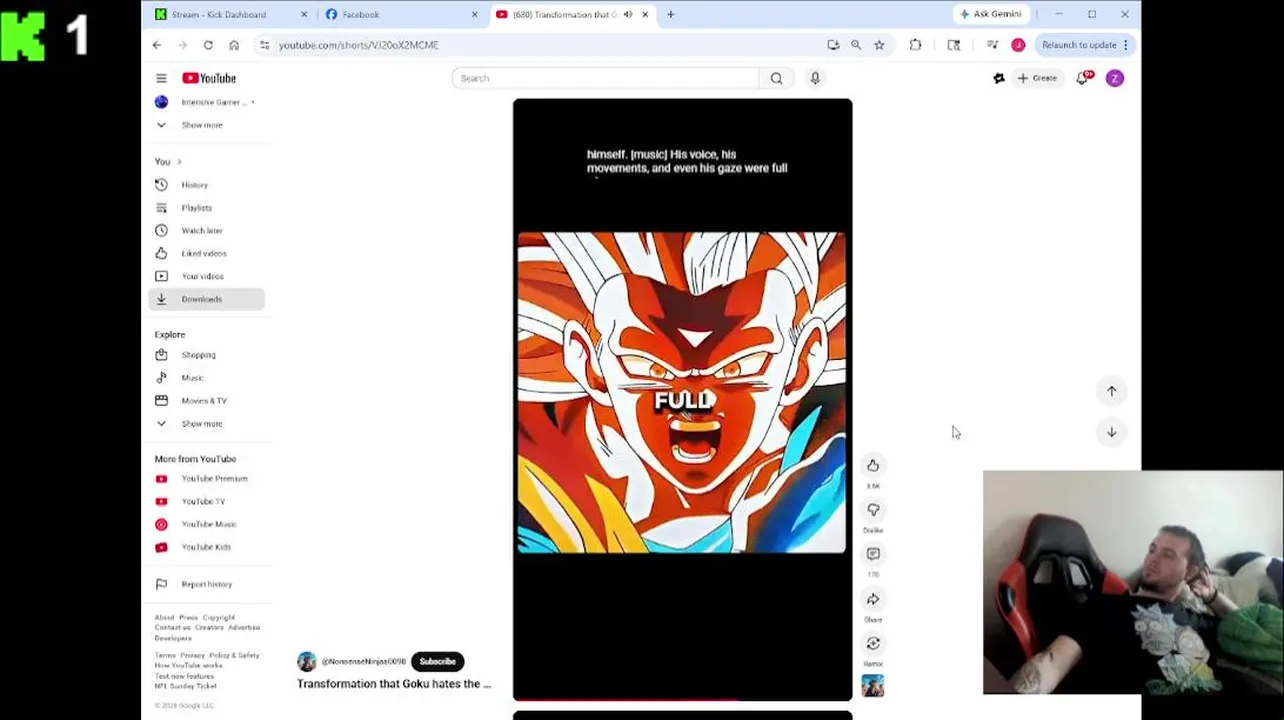Open the YouTube hamburger guide menu

pyautogui.click(x=161, y=78)
